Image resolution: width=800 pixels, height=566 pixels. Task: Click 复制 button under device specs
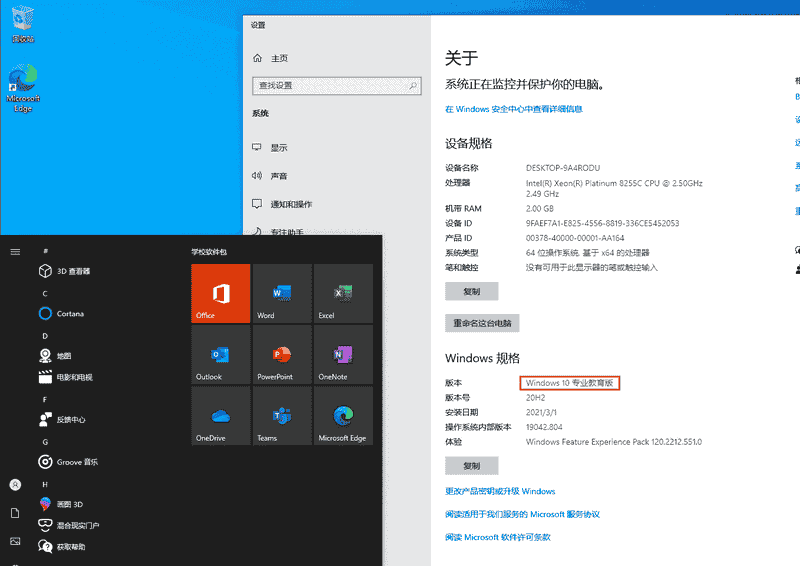pyautogui.click(x=471, y=291)
